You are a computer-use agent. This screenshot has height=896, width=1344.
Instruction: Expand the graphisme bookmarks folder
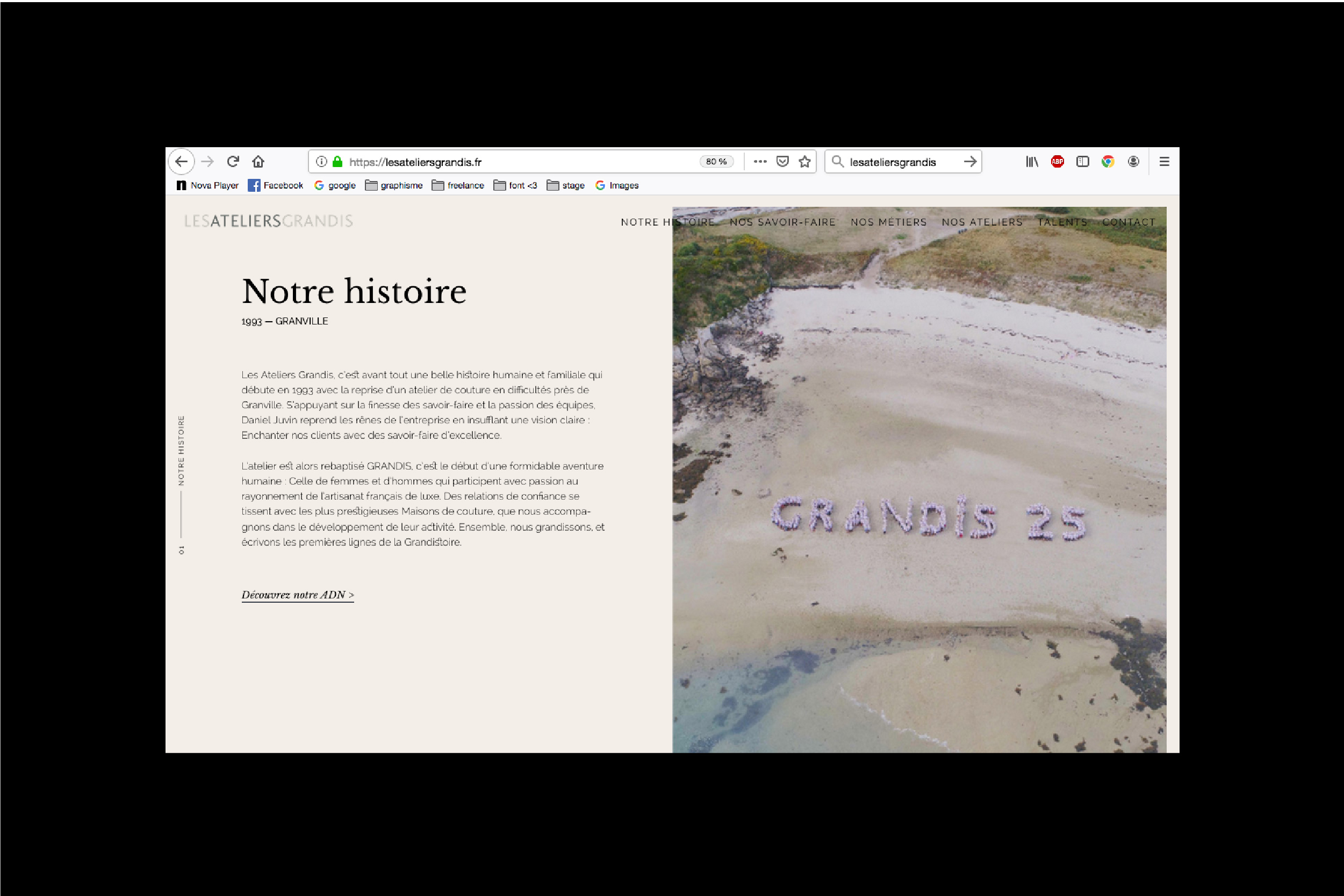394,185
